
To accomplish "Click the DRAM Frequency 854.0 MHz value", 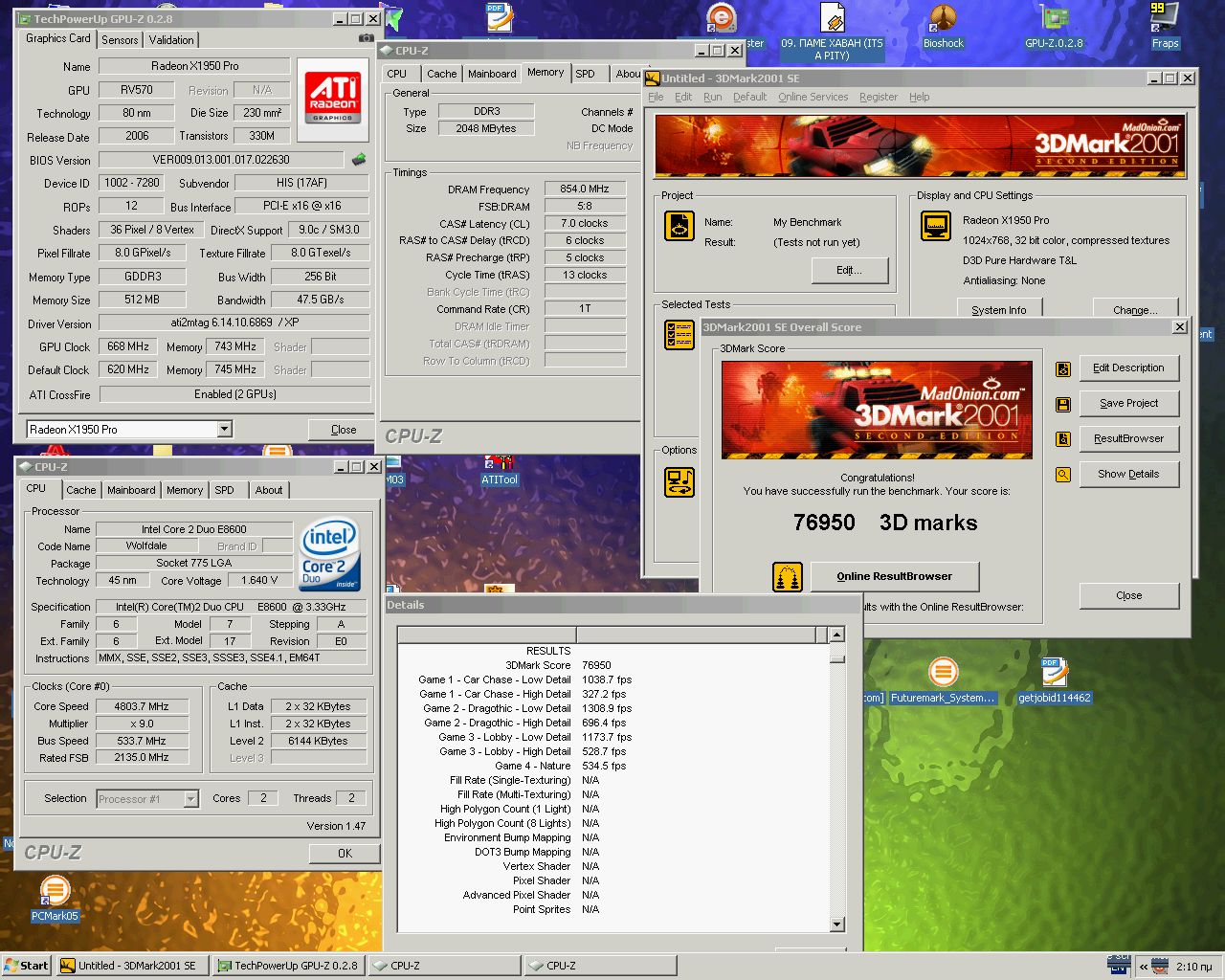I will click(x=585, y=189).
